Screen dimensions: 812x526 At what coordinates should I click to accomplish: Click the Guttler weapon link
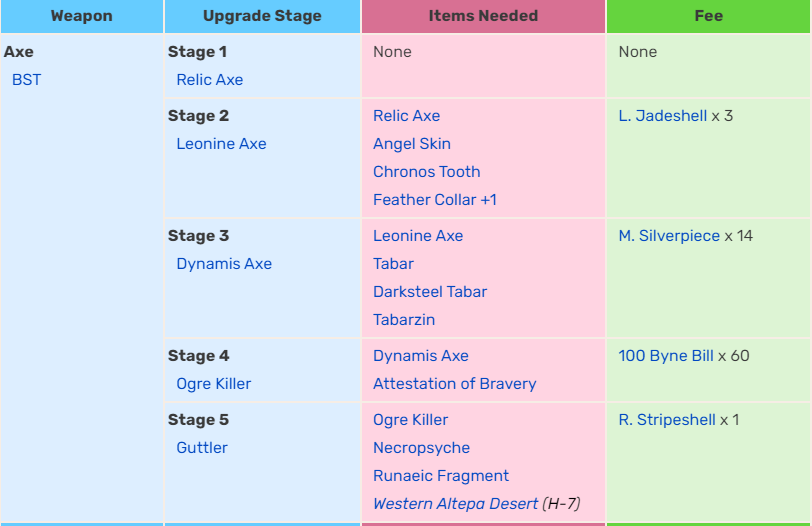[202, 448]
